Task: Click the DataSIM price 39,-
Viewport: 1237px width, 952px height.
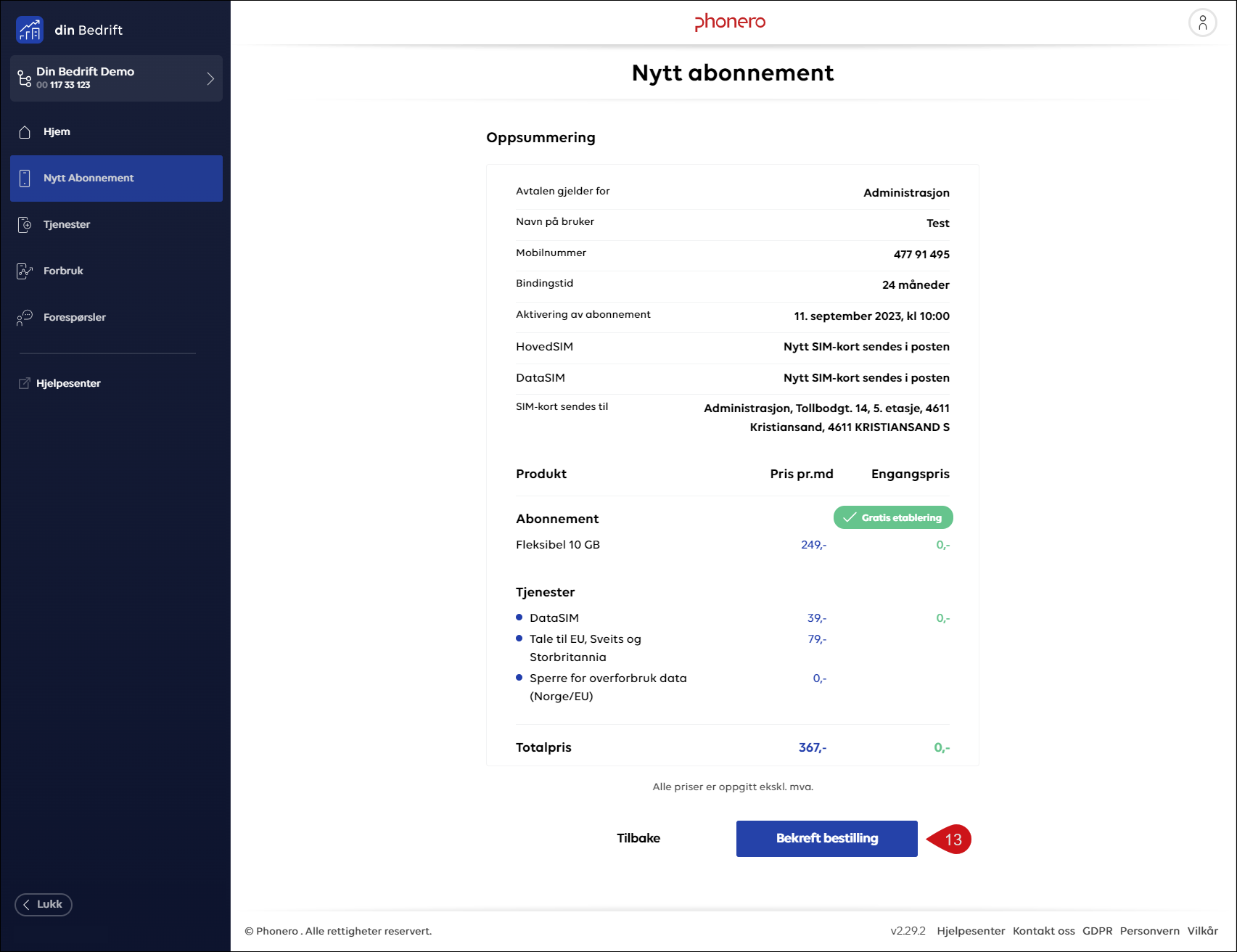Action: coord(817,618)
